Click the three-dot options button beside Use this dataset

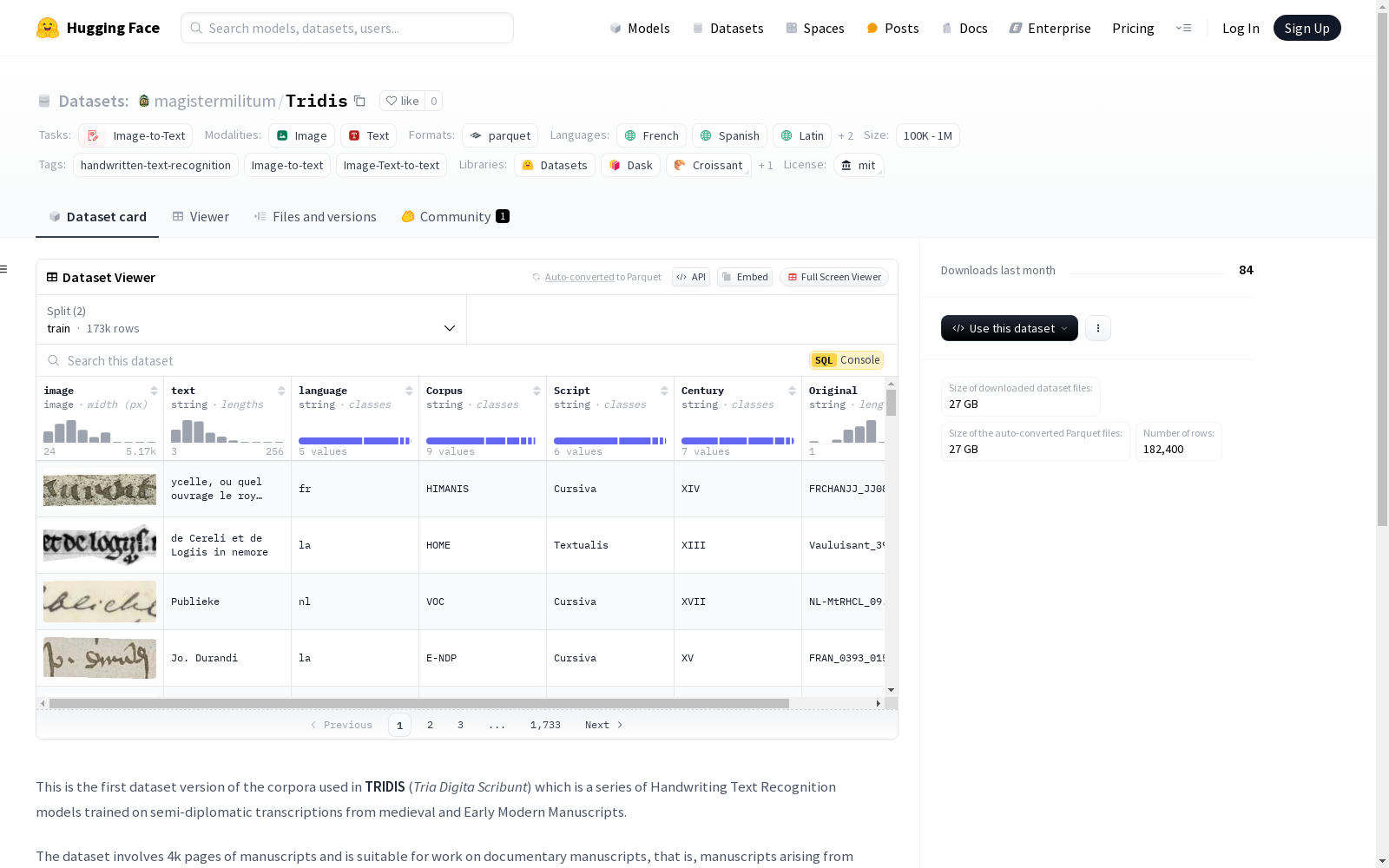tap(1098, 328)
